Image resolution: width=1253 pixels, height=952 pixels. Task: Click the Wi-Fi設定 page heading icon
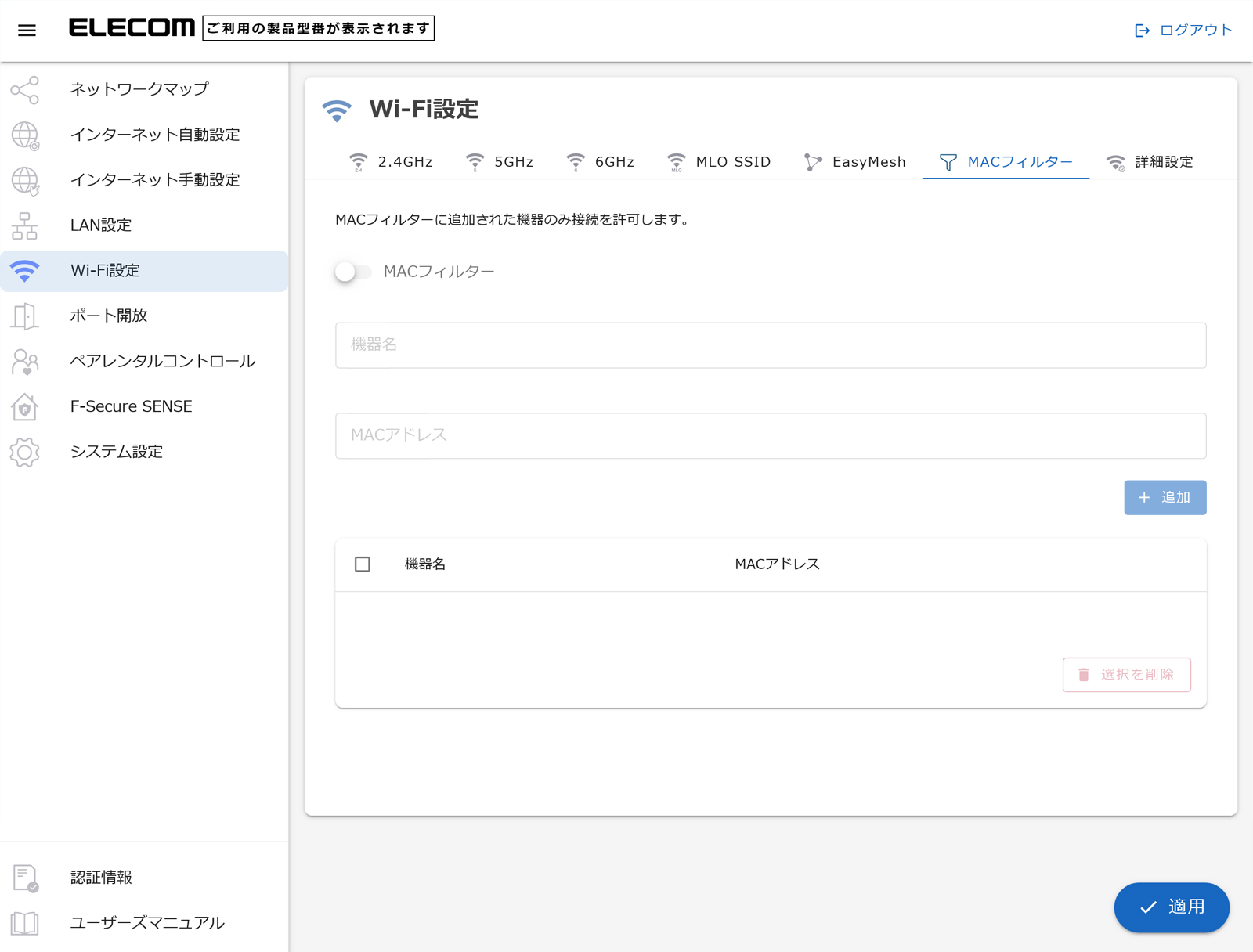(x=337, y=110)
